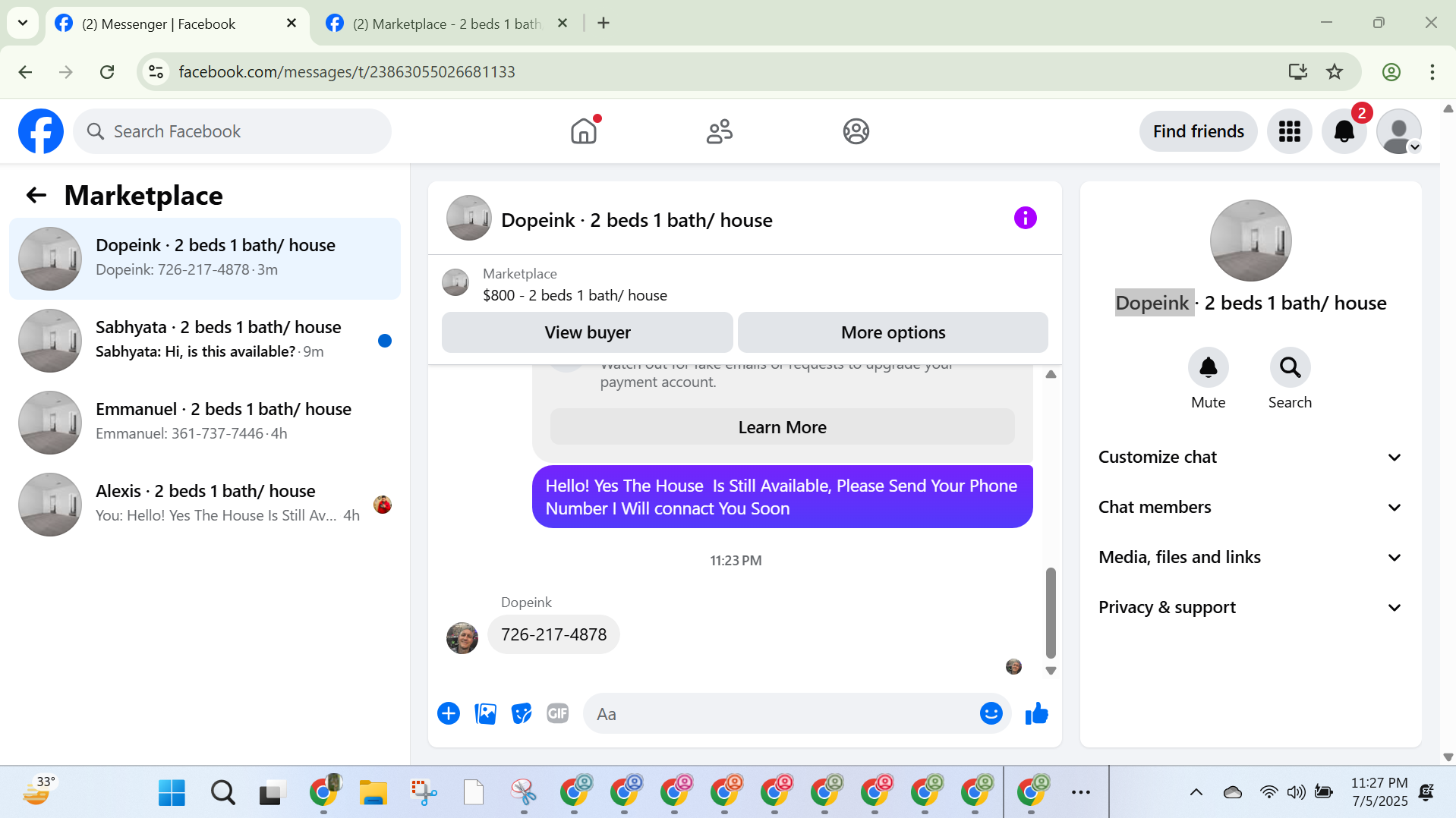
Task: Open Sabhyata conversation in list
Action: 205,341
